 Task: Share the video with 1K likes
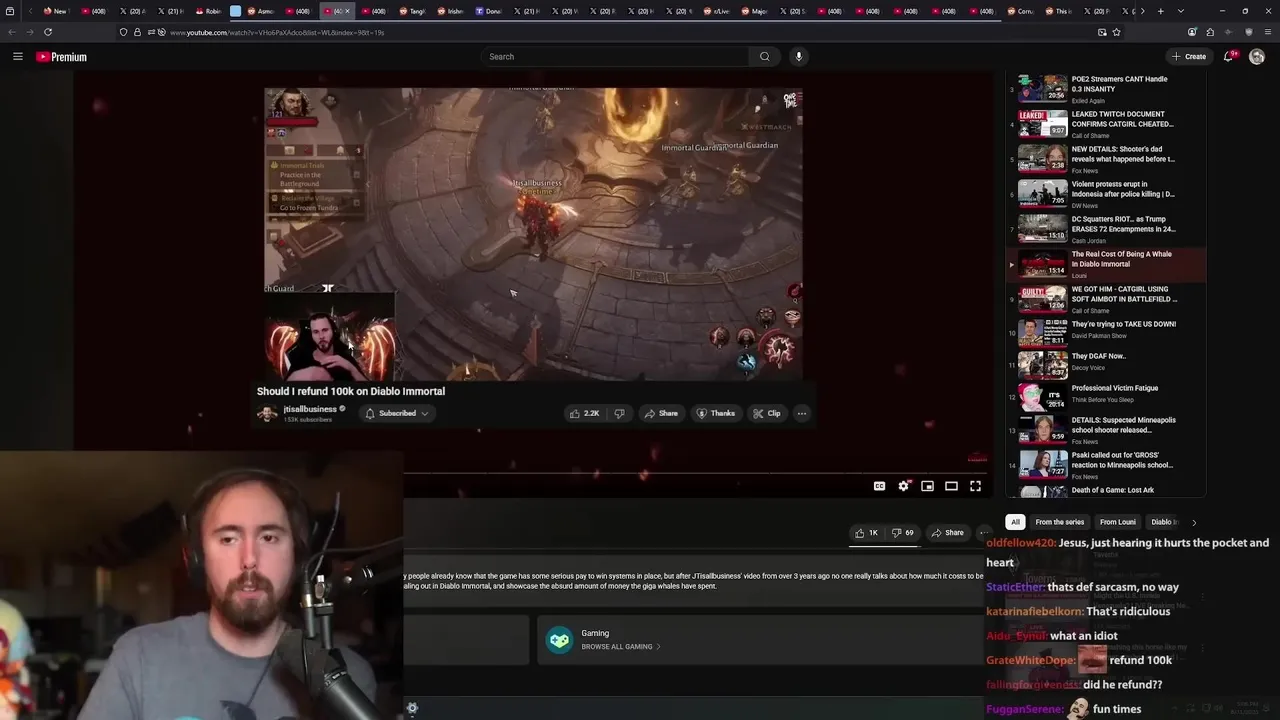pyautogui.click(x=947, y=533)
